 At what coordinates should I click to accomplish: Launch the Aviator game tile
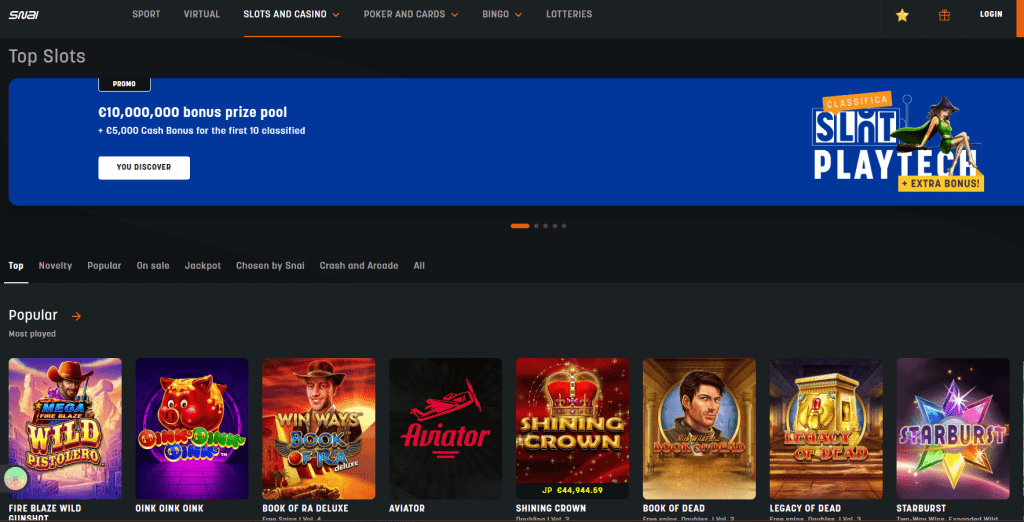(445, 429)
